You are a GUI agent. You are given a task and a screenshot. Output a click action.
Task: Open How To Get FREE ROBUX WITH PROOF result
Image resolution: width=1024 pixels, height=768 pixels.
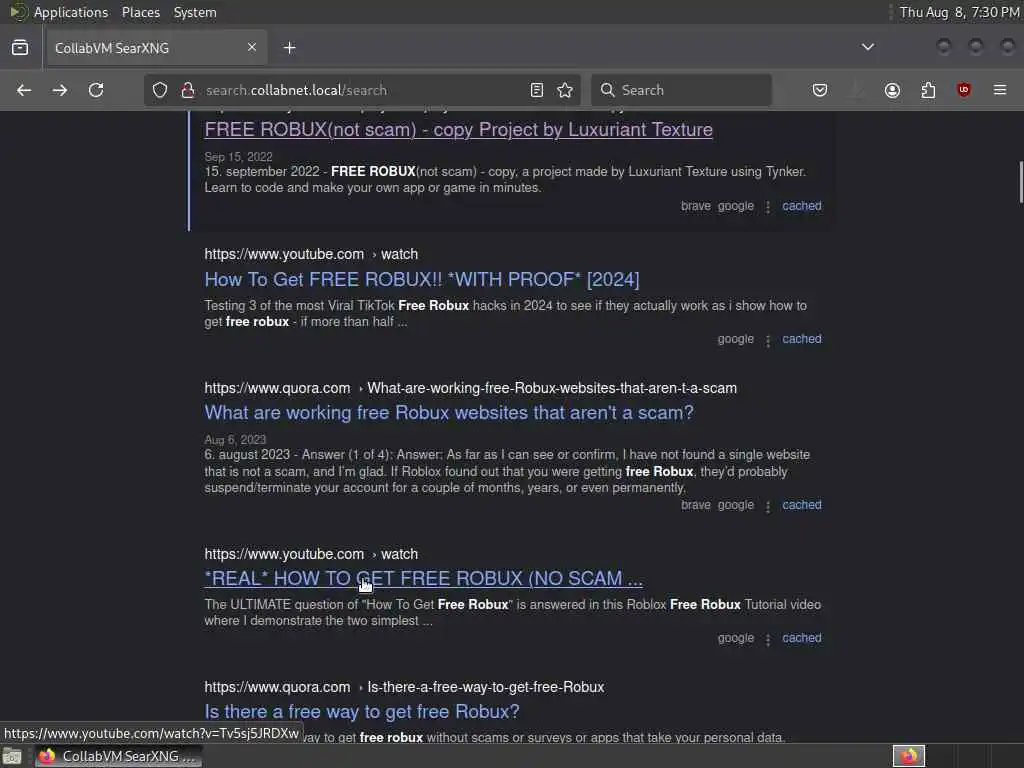point(422,280)
